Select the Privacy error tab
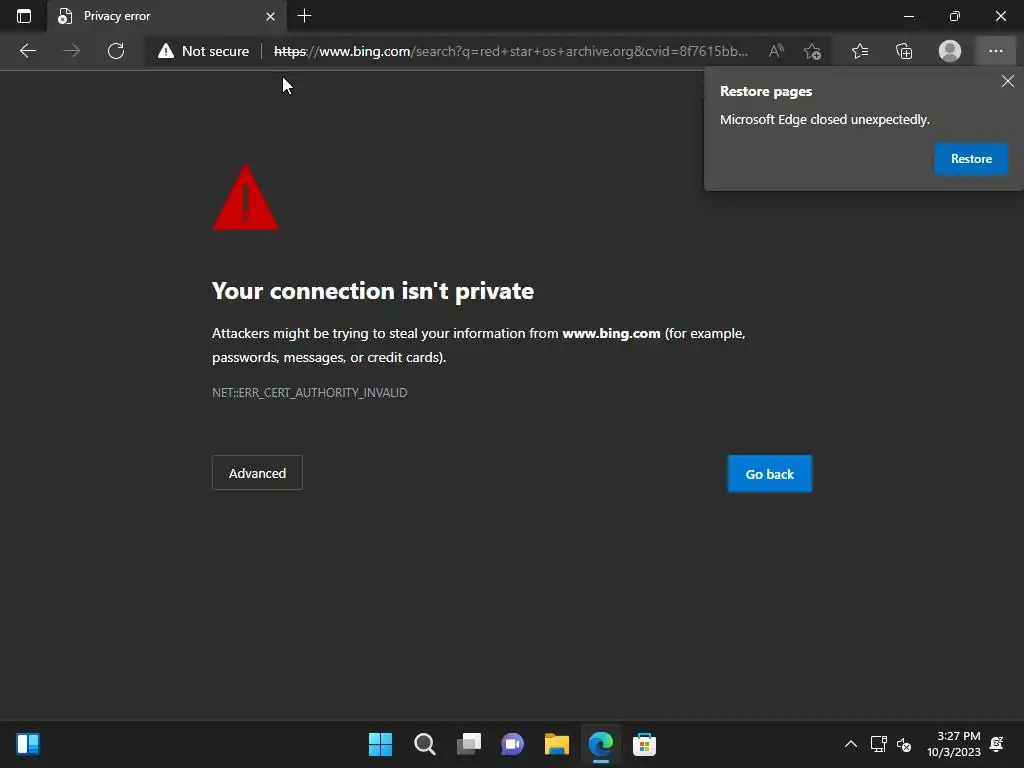This screenshot has height=768, width=1024. (x=167, y=16)
